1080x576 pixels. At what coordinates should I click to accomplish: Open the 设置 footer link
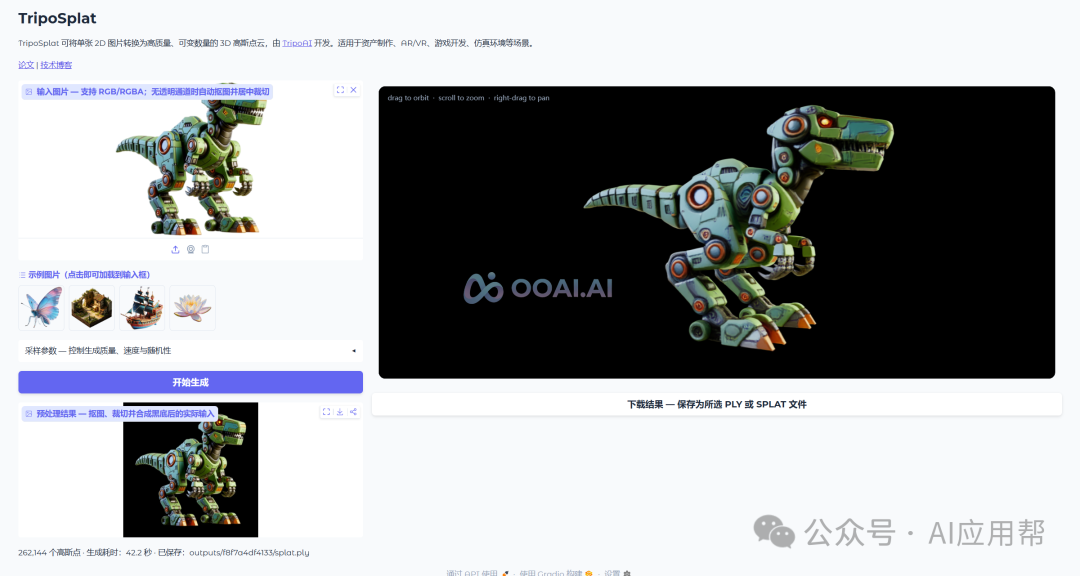tap(616, 573)
